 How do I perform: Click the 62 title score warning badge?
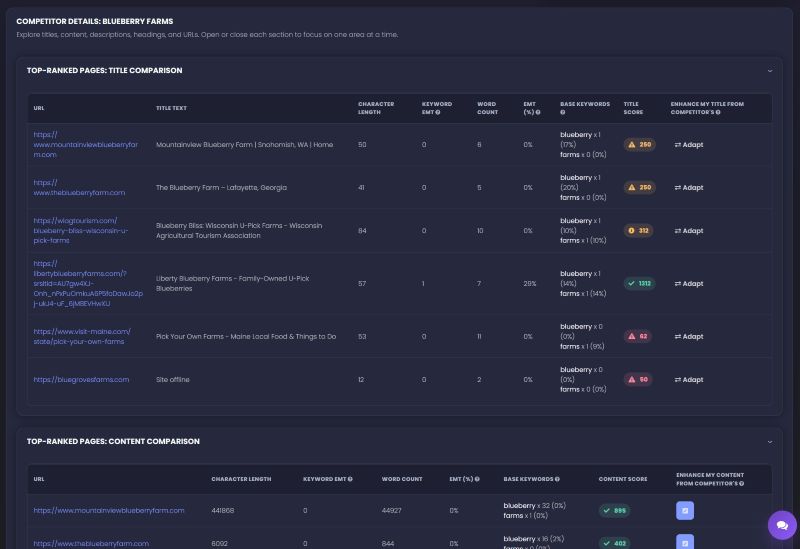(x=637, y=337)
